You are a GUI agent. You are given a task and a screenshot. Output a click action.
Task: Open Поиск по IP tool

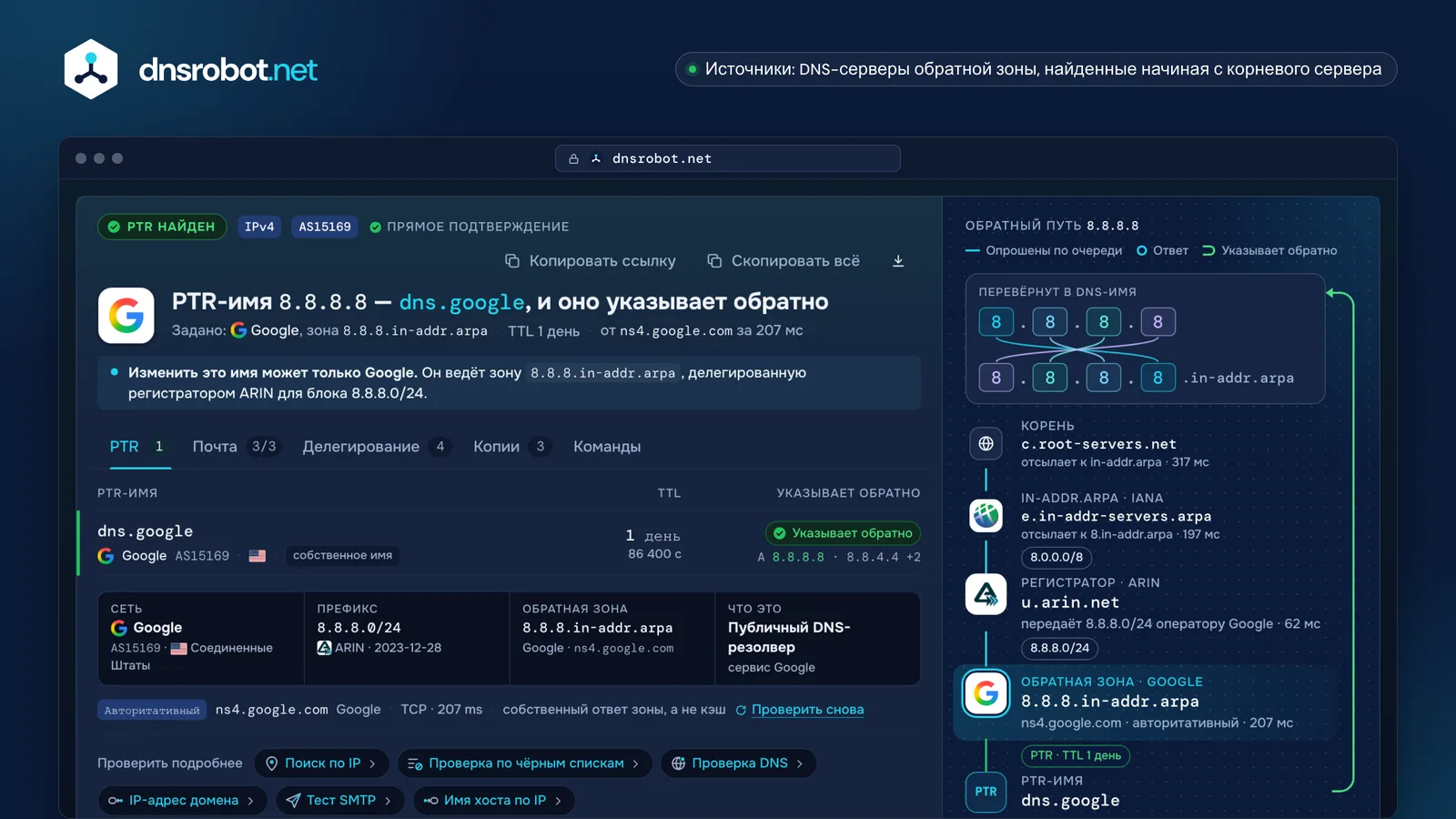322,763
